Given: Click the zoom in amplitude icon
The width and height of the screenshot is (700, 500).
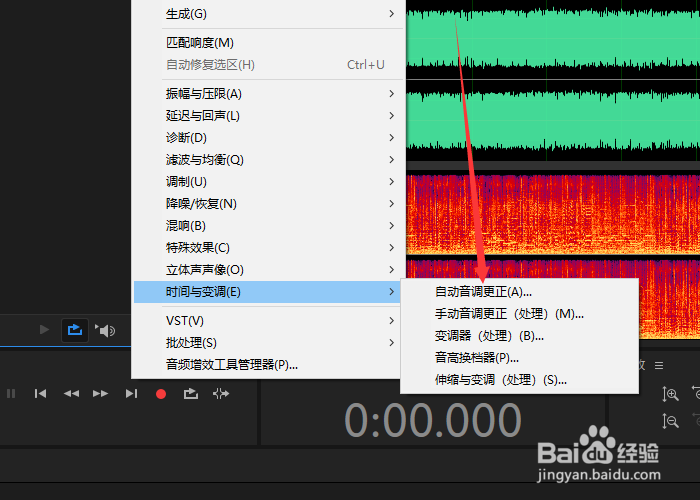Looking at the screenshot, I should 670,394.
